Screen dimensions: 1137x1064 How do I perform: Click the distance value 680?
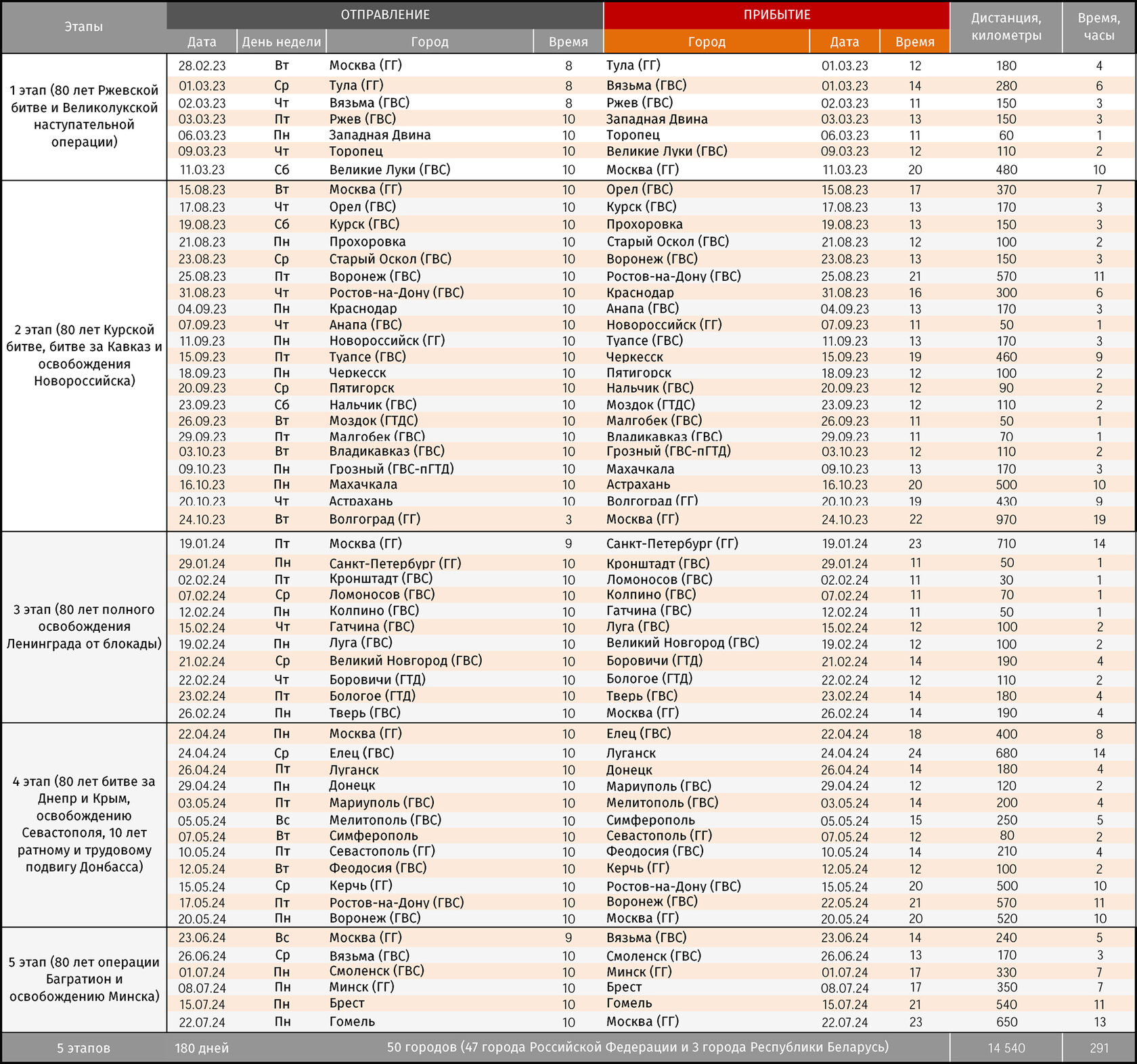1006,753
